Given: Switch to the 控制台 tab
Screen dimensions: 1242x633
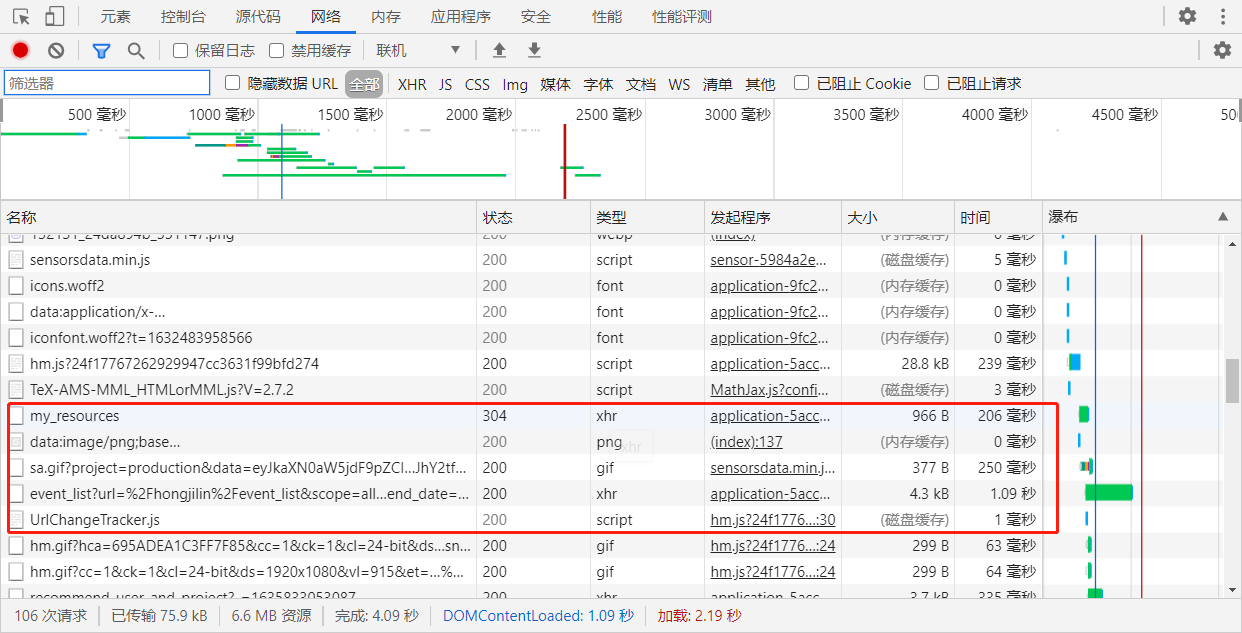Looking at the screenshot, I should (x=183, y=16).
